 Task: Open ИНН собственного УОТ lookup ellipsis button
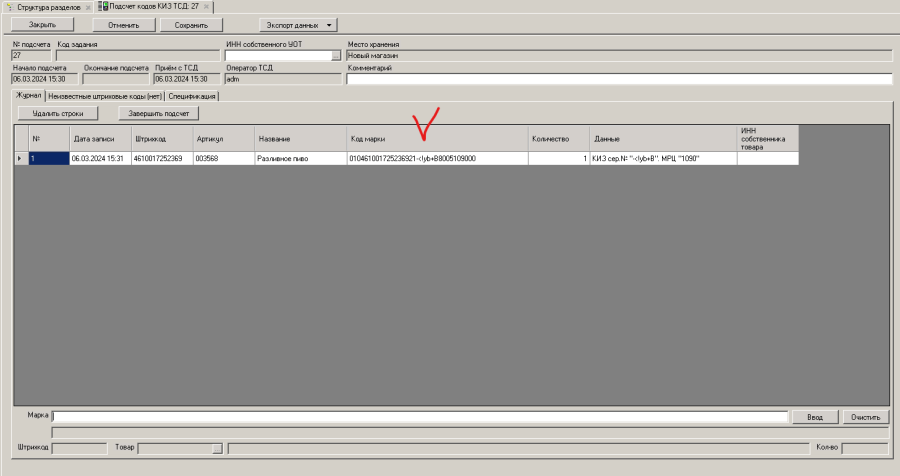tap(336, 56)
